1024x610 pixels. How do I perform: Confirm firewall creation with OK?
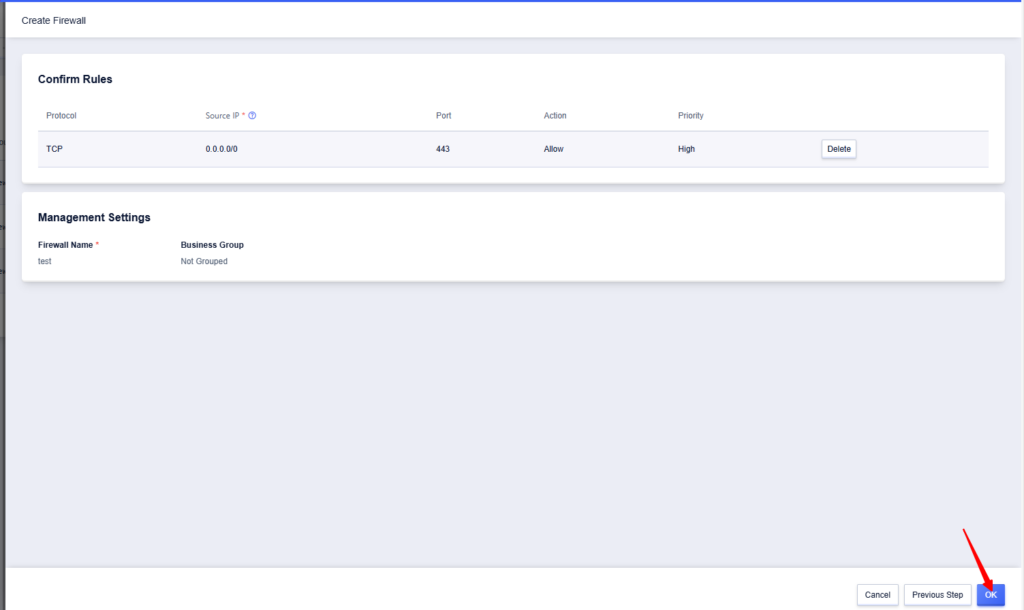pos(991,595)
